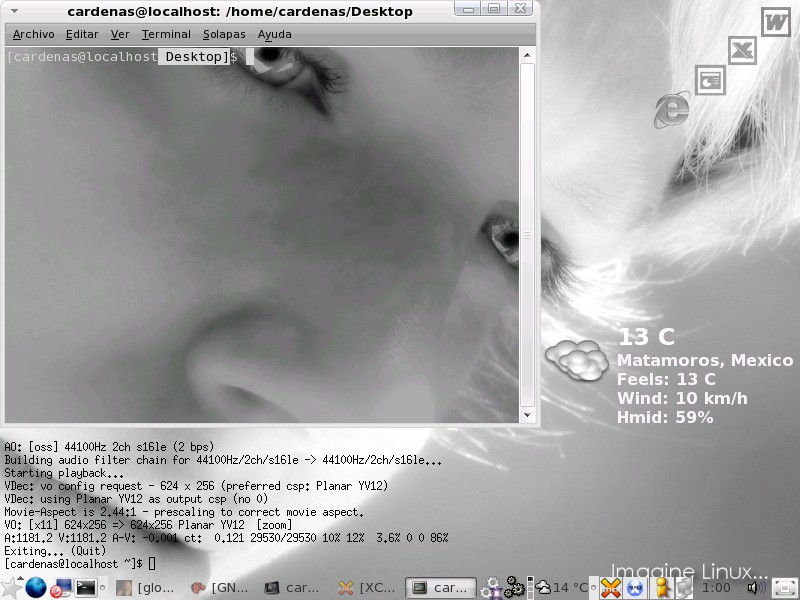Click the yellow figure messenger tray icon
800x600 pixels.
coord(662,588)
